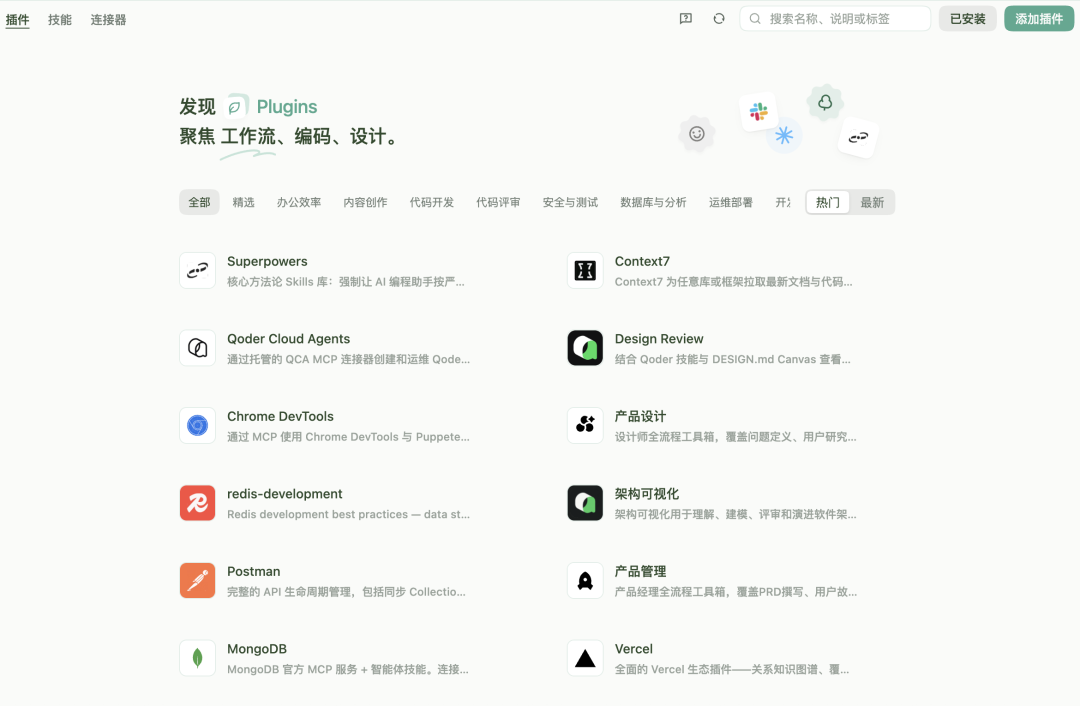The height and width of the screenshot is (706, 1080).
Task: Click the 全面的 Vercel 生态插件 description
Action: point(731,669)
